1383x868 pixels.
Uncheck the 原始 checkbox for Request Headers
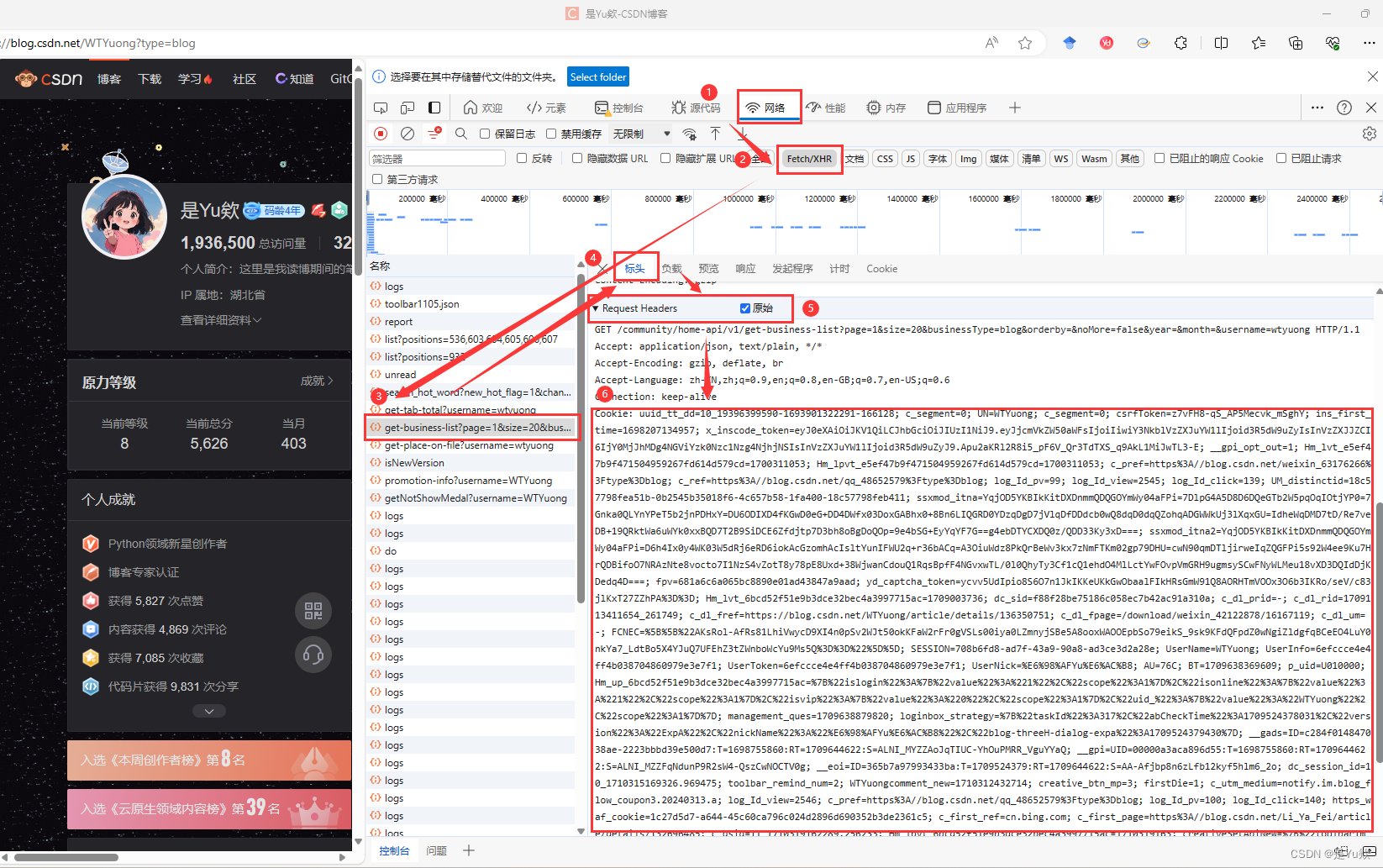pyautogui.click(x=745, y=308)
